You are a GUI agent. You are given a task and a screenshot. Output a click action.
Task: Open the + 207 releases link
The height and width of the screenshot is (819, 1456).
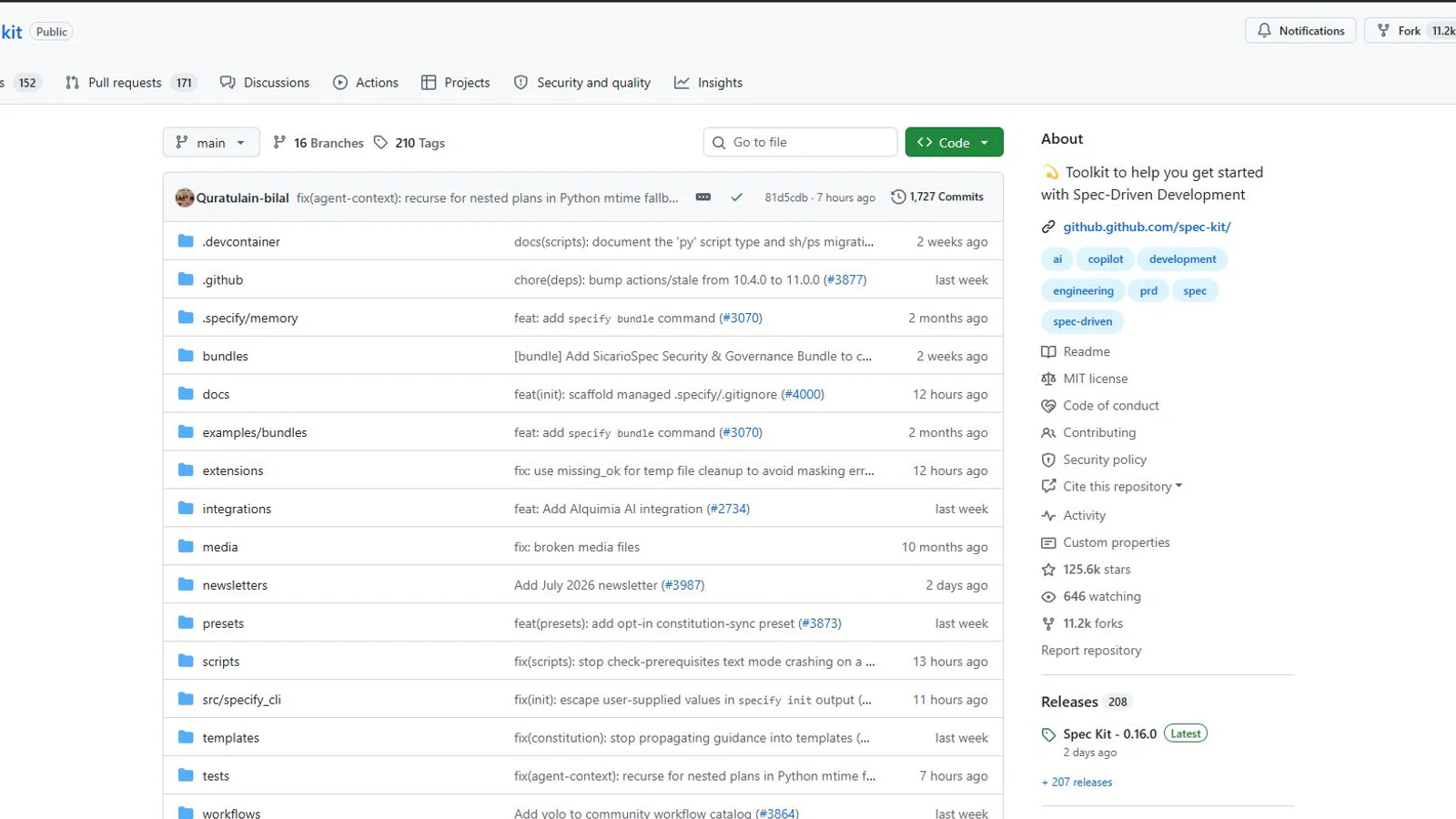[x=1077, y=783]
